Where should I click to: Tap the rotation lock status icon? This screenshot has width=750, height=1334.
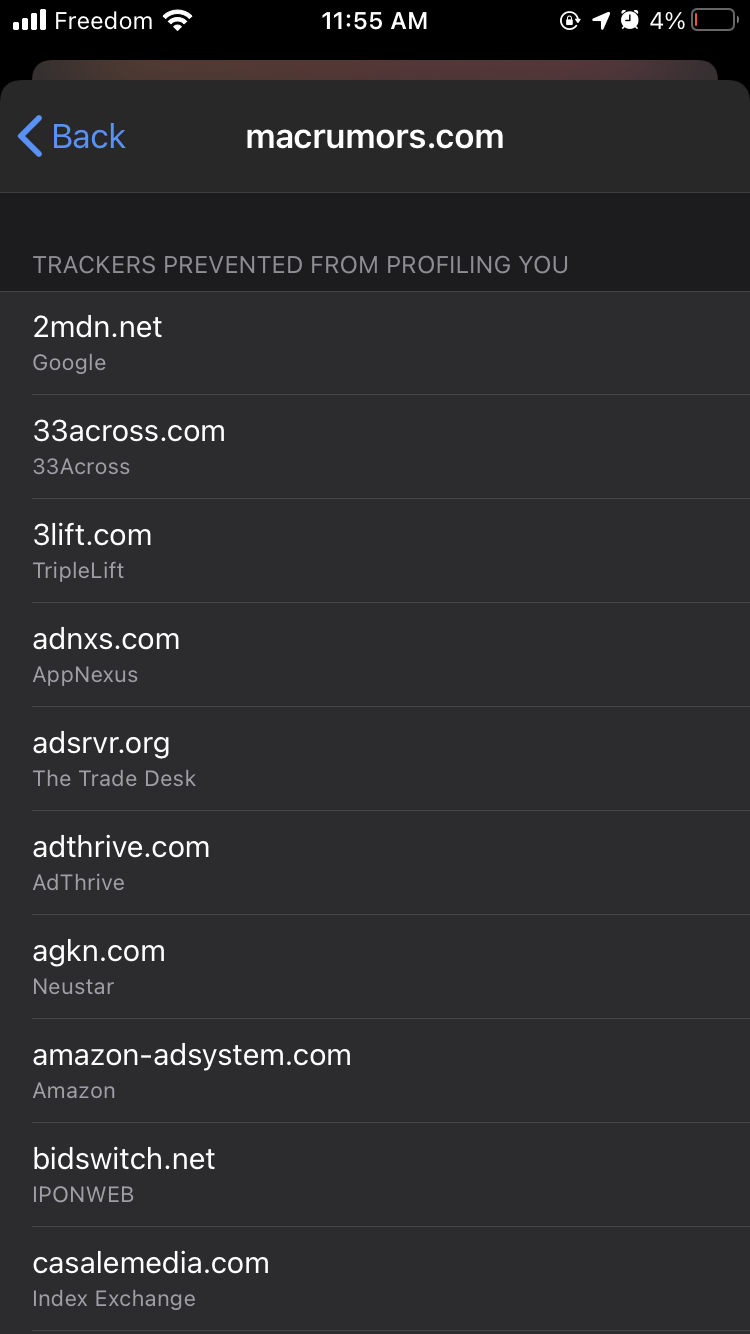pos(570,20)
